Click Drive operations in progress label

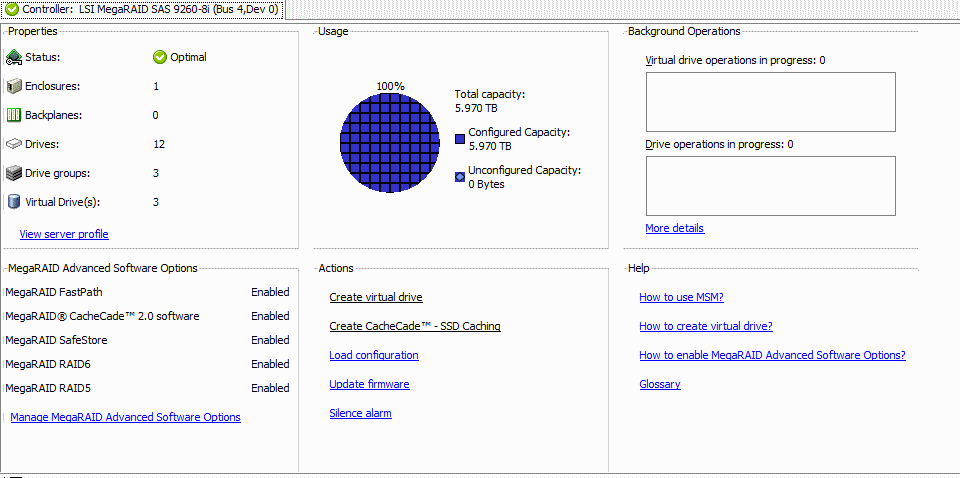pyautogui.click(x=719, y=144)
